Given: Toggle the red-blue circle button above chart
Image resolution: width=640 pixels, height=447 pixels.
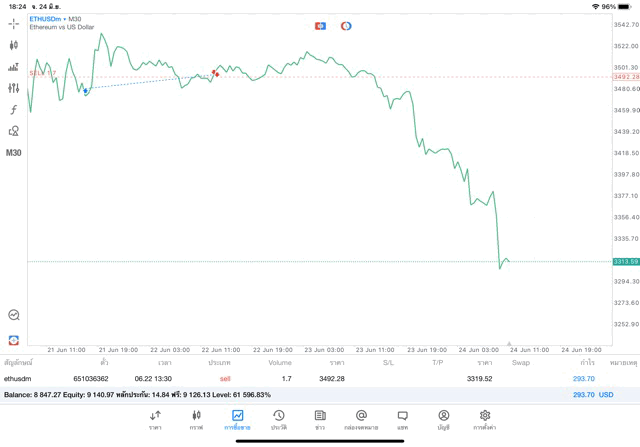Looking at the screenshot, I should (x=346, y=26).
